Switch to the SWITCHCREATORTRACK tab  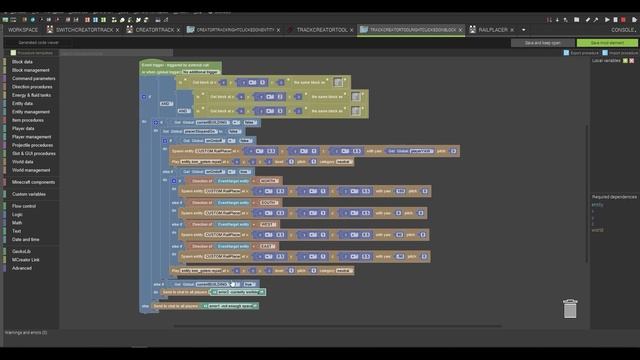point(84,30)
